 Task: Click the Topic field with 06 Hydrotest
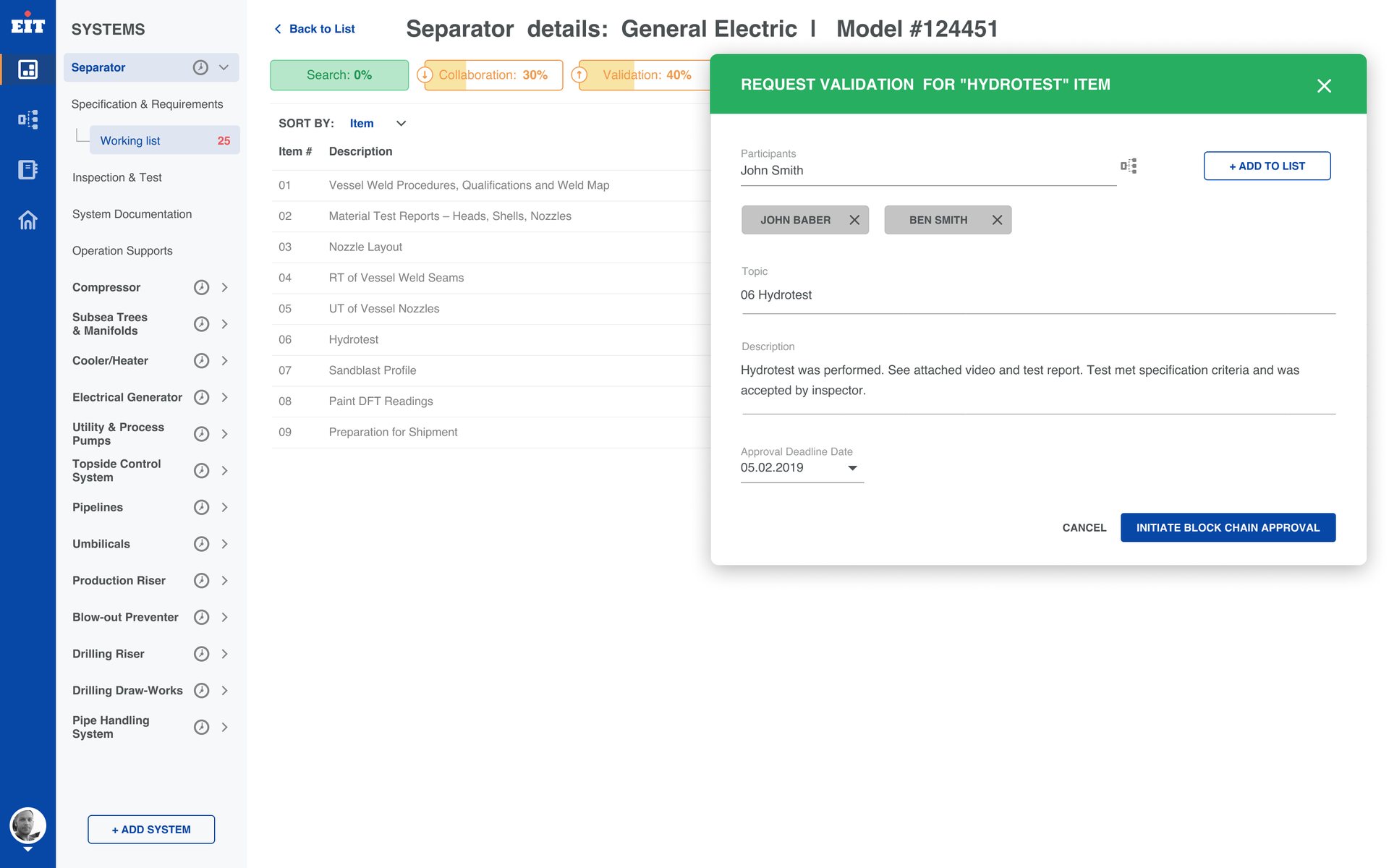click(1038, 295)
